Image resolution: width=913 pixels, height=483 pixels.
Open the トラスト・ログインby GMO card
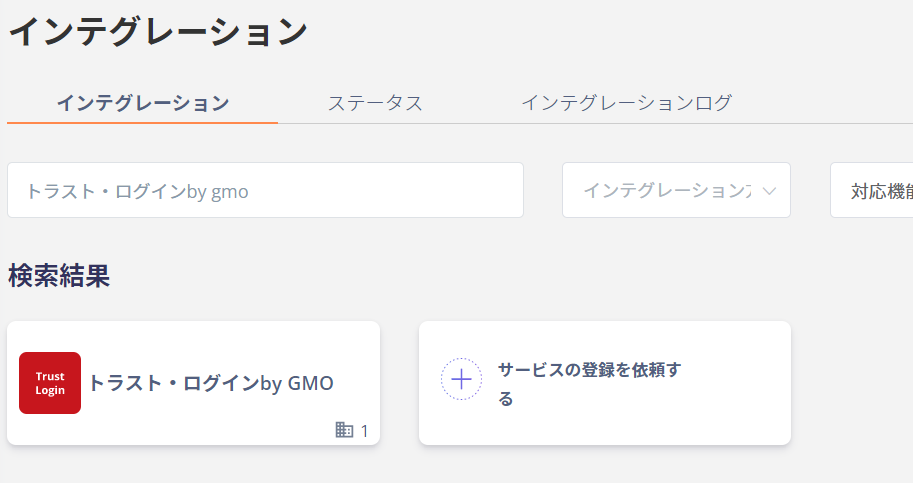coord(193,383)
